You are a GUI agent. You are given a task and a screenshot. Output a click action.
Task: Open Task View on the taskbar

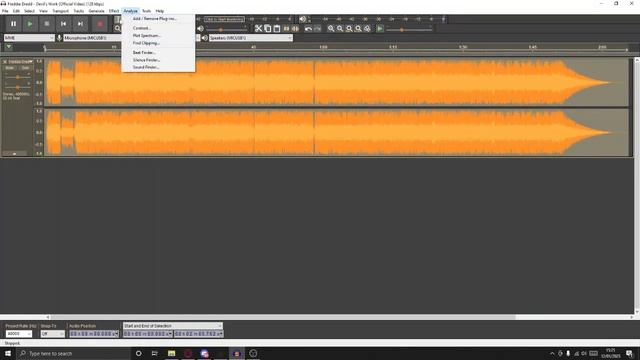[155, 353]
